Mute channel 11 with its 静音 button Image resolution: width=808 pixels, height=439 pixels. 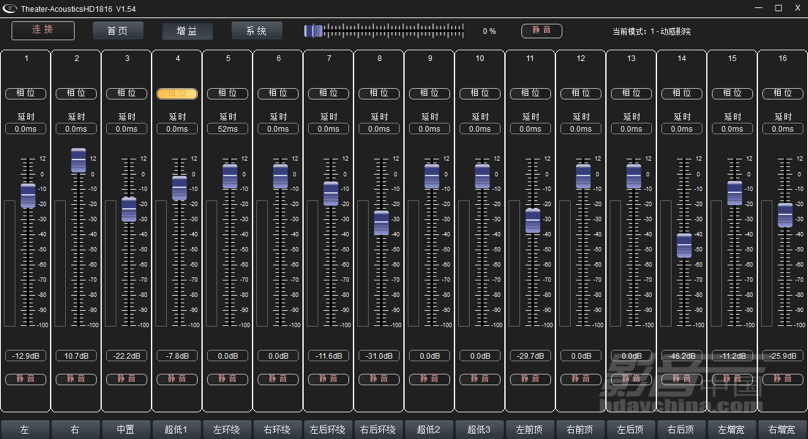click(531, 379)
